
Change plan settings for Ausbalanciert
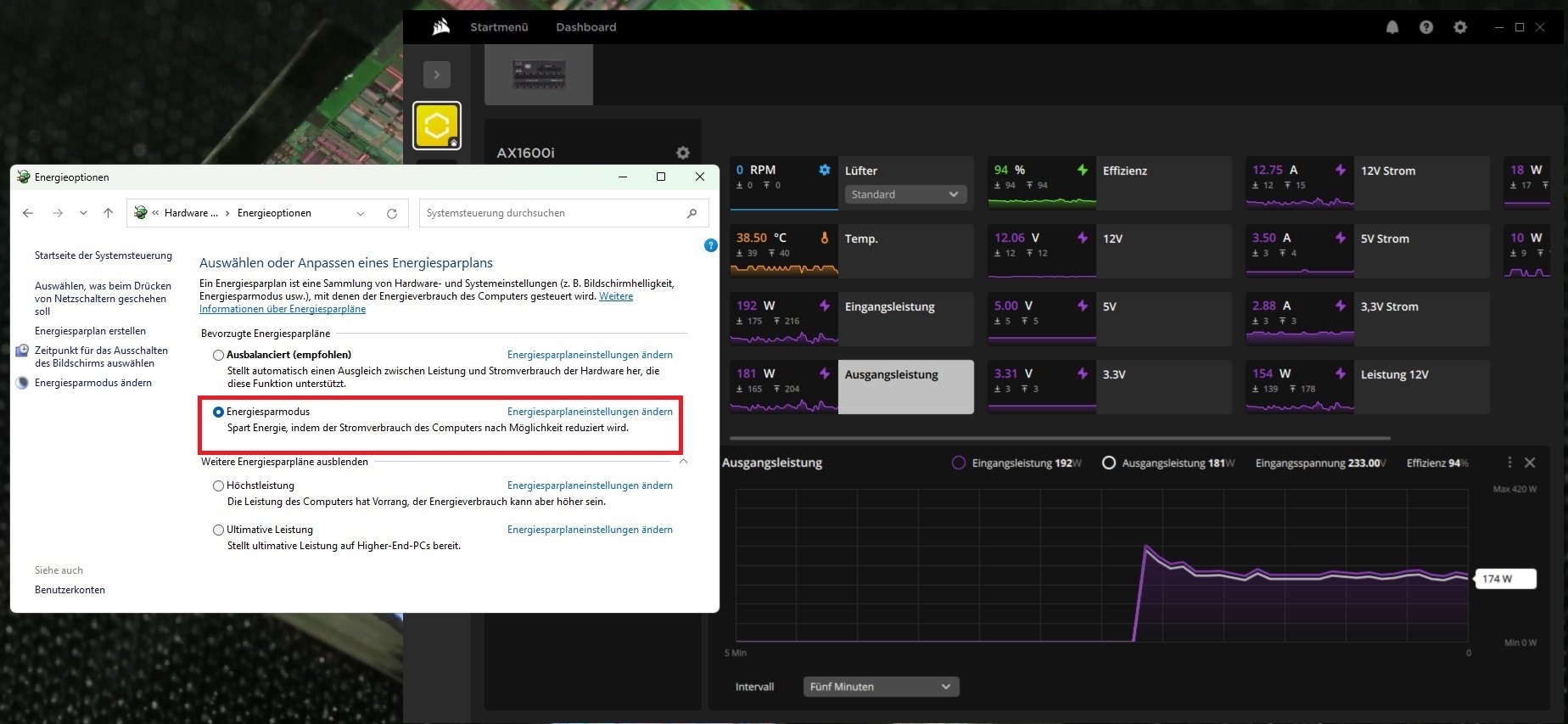point(590,355)
